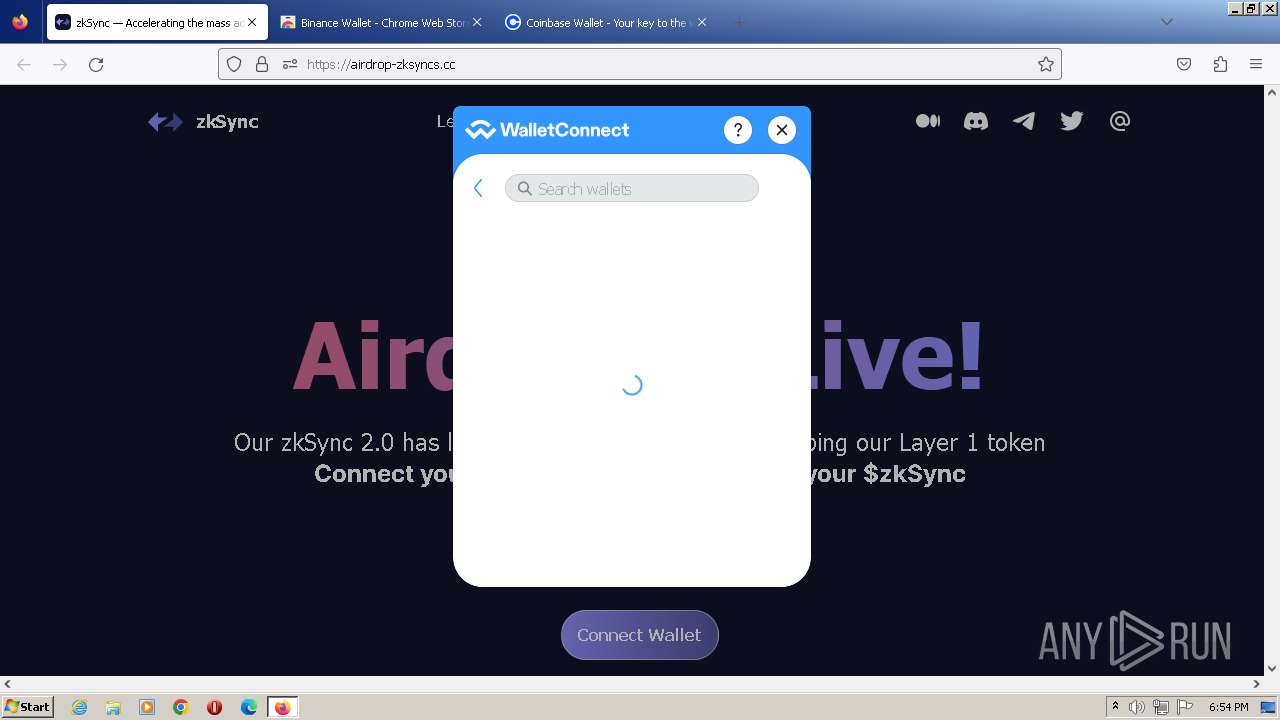
Task: Launch Opera from taskbar
Action: coord(214,707)
